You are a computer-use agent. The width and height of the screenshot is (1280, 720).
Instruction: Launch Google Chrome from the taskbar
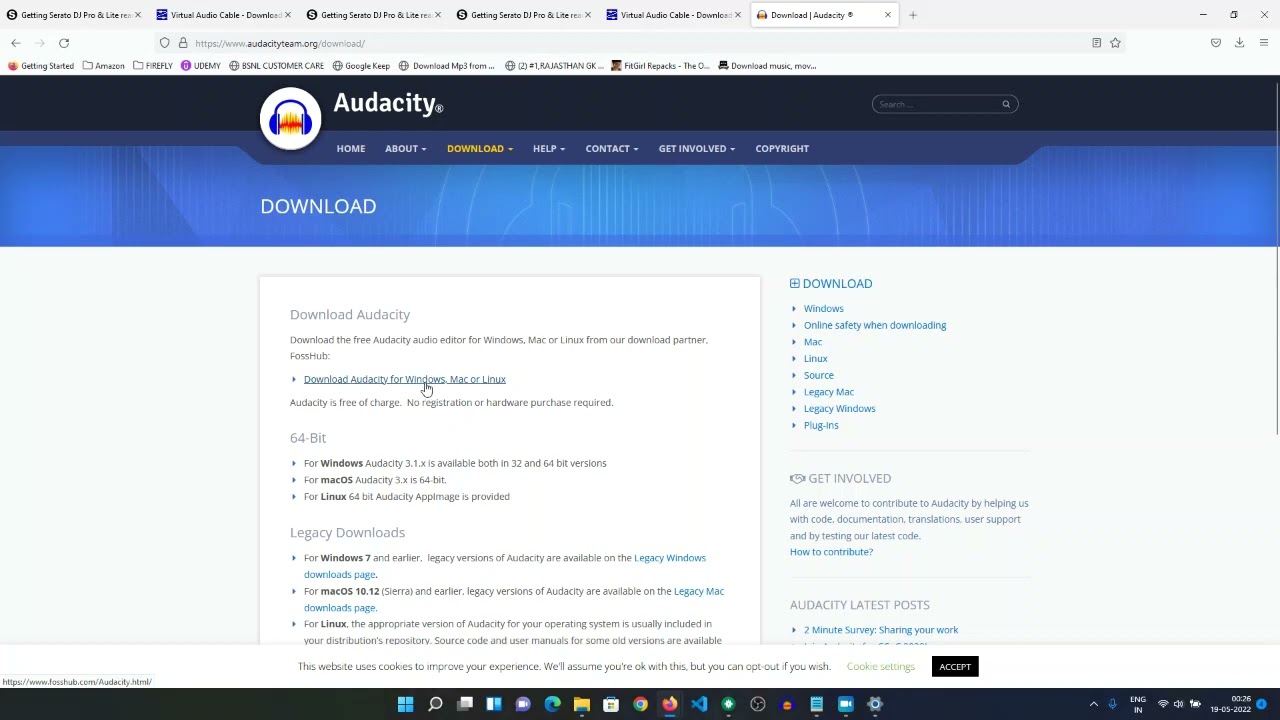(640, 704)
